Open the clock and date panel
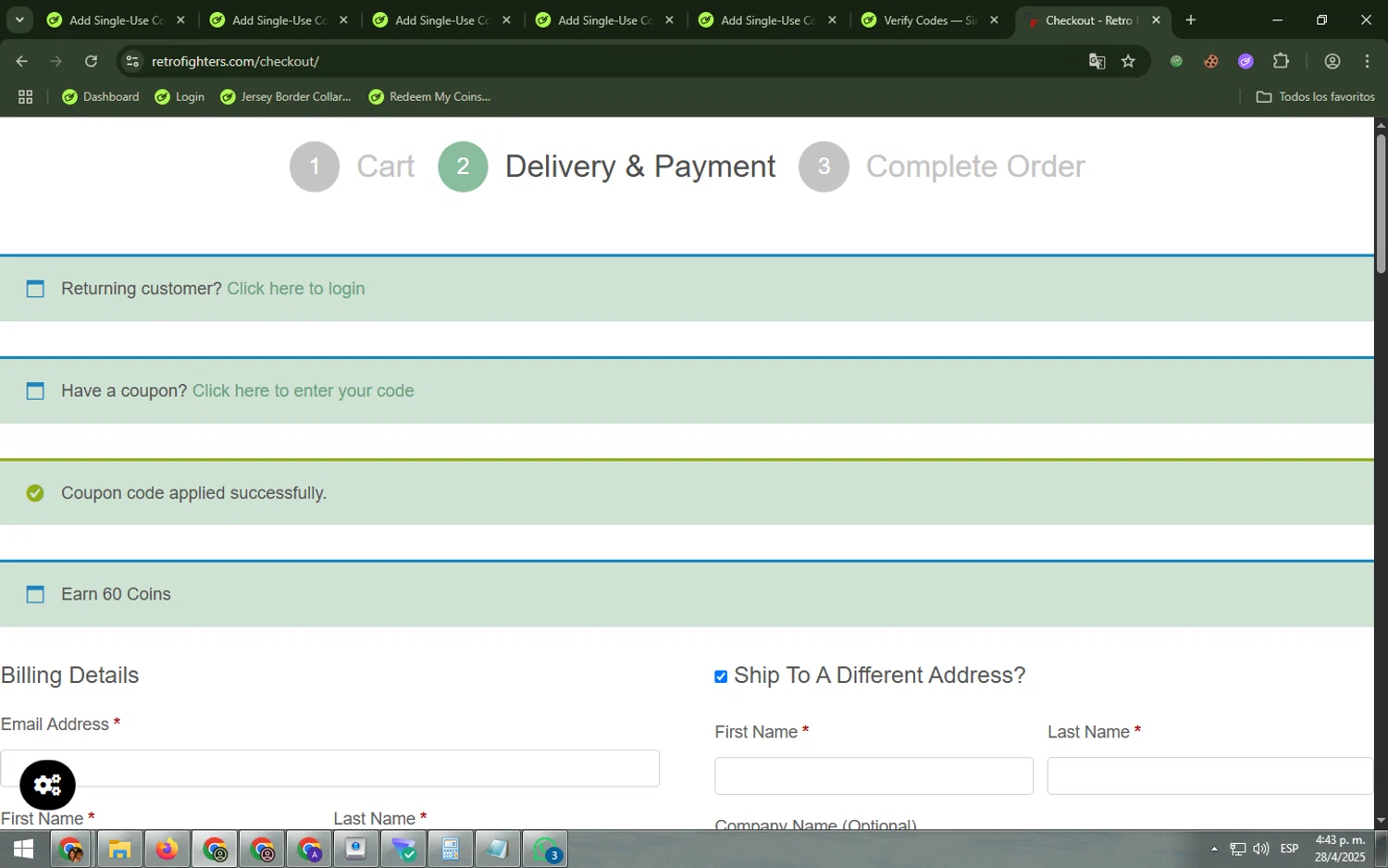Image resolution: width=1388 pixels, height=868 pixels. 1340,849
